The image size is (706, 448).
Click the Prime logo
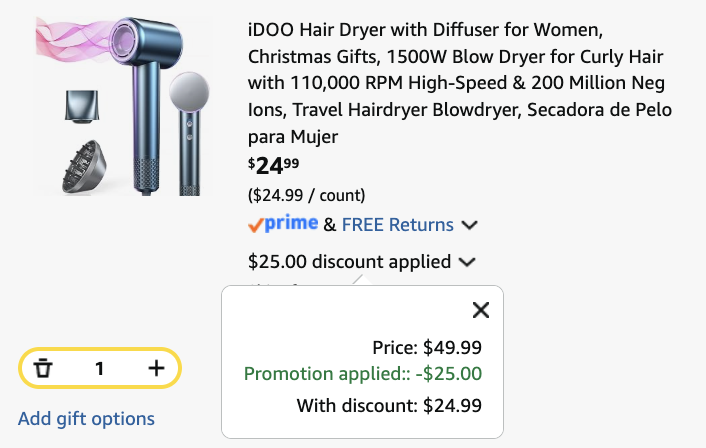[x=283, y=224]
